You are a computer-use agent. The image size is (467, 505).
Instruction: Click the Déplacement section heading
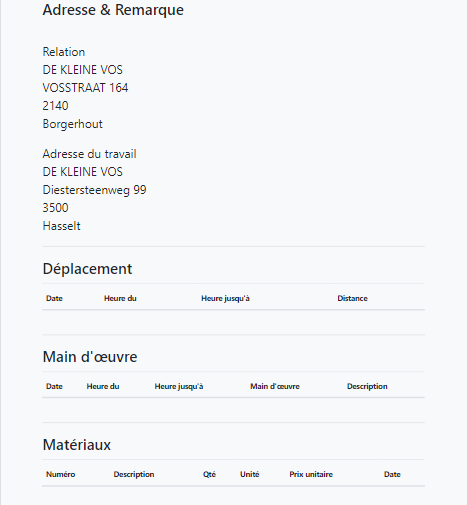coord(87,269)
